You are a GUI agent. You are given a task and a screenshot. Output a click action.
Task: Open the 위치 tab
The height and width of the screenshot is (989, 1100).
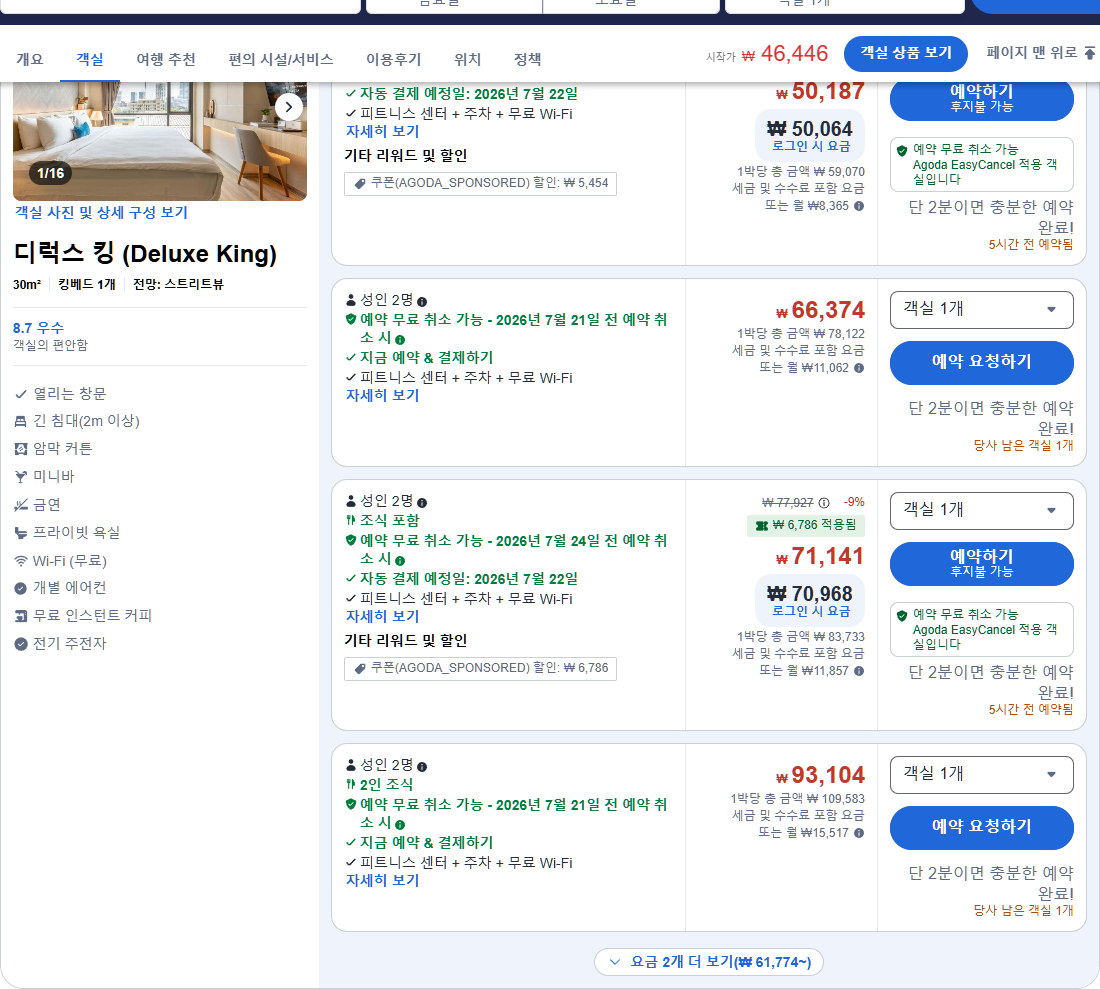click(468, 60)
